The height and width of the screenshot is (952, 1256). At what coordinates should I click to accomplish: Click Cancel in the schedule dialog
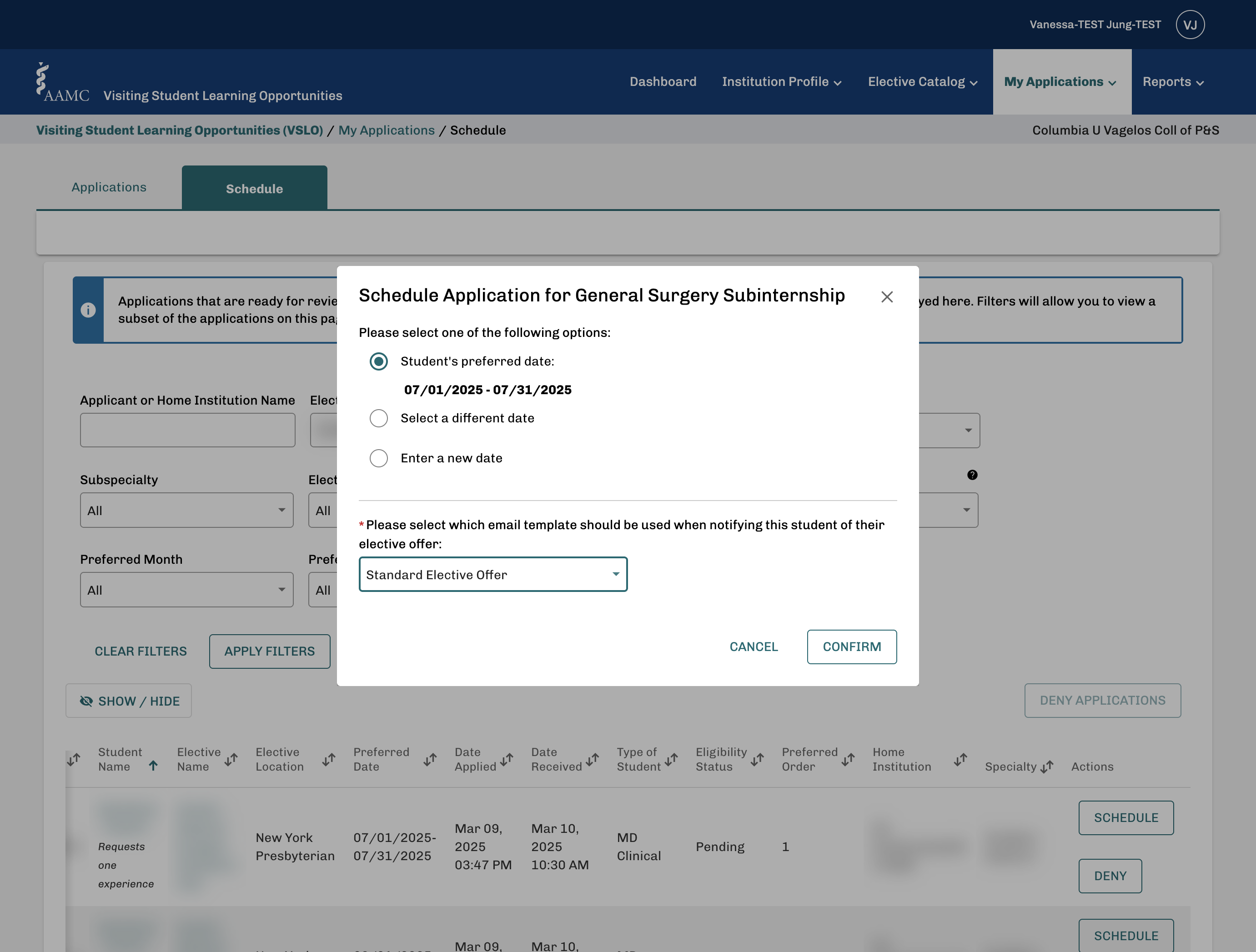754,646
